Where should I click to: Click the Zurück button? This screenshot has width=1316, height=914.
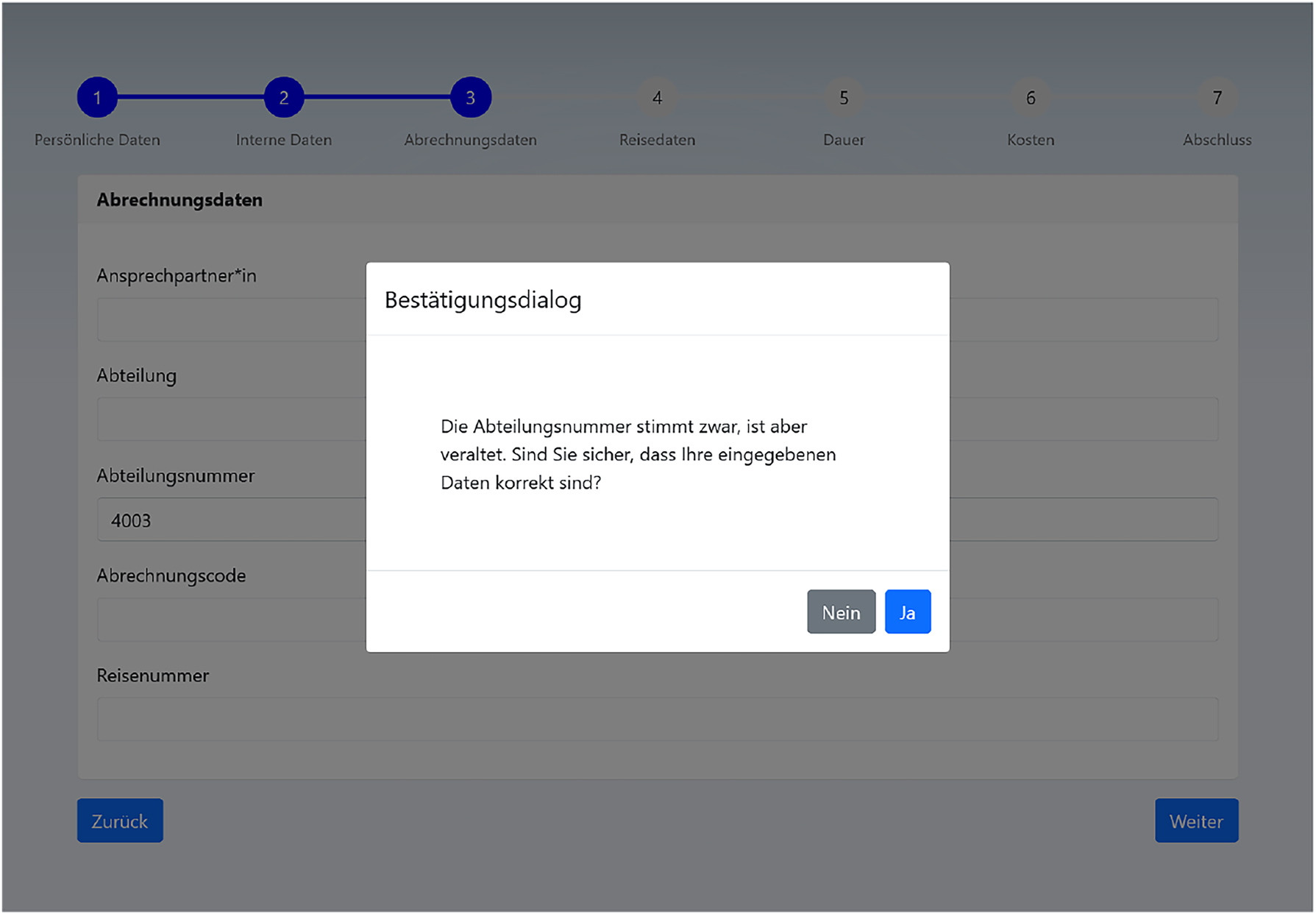(x=119, y=820)
